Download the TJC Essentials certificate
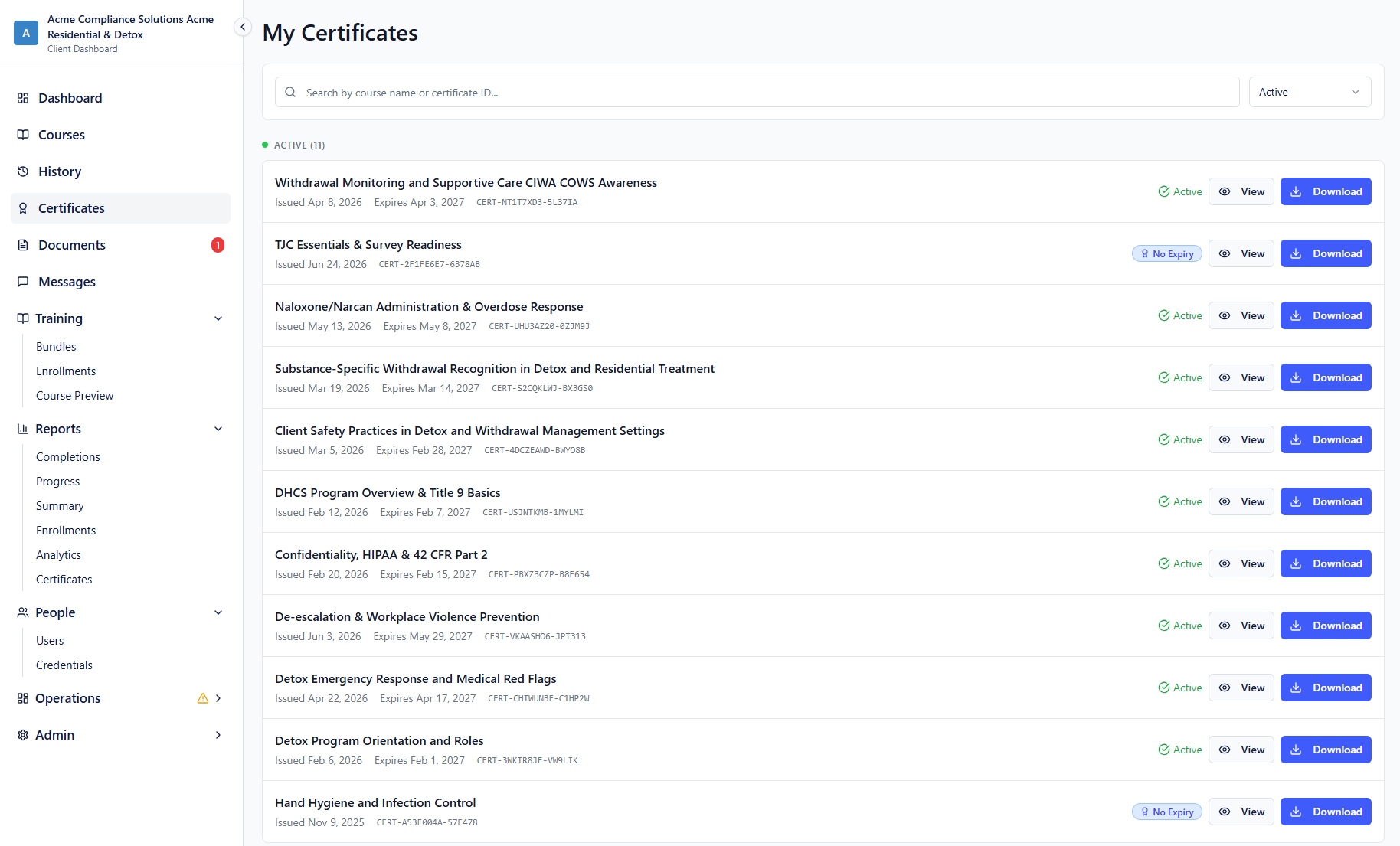Image resolution: width=1400 pixels, height=846 pixels. 1326,253
